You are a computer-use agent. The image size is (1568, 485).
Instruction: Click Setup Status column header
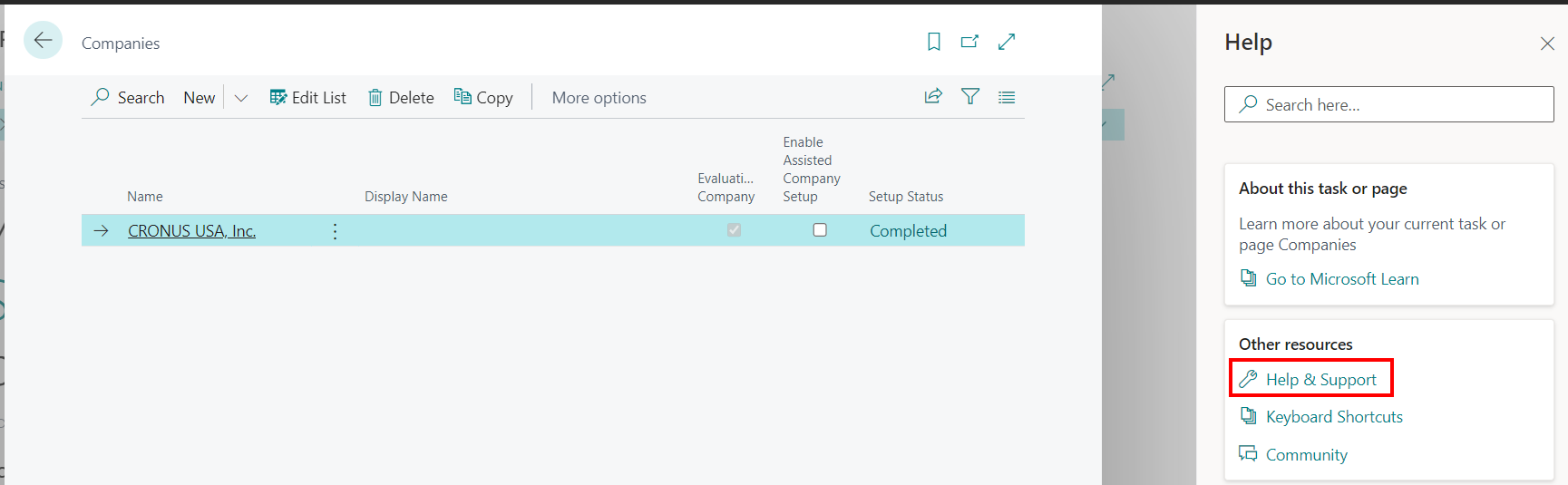[906, 197]
